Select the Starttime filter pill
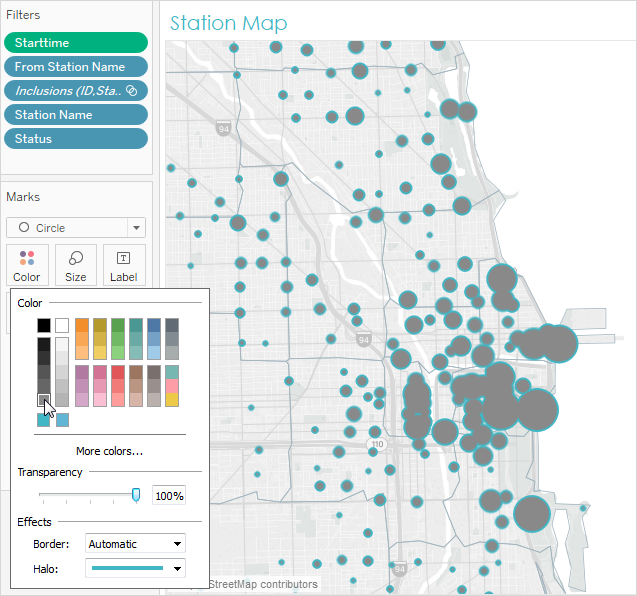This screenshot has height=596, width=637. coord(76,43)
